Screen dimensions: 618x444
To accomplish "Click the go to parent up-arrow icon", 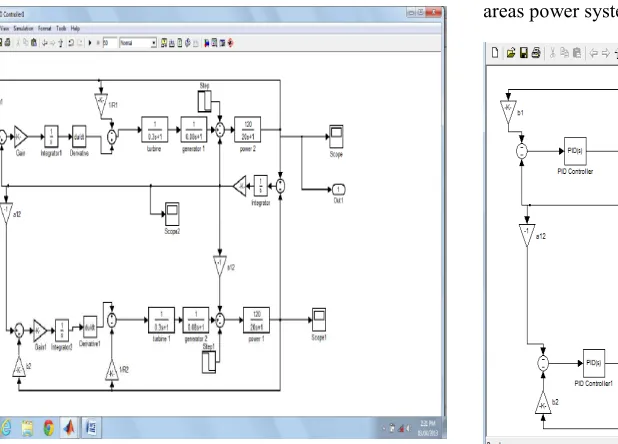I will (x=60, y=43).
